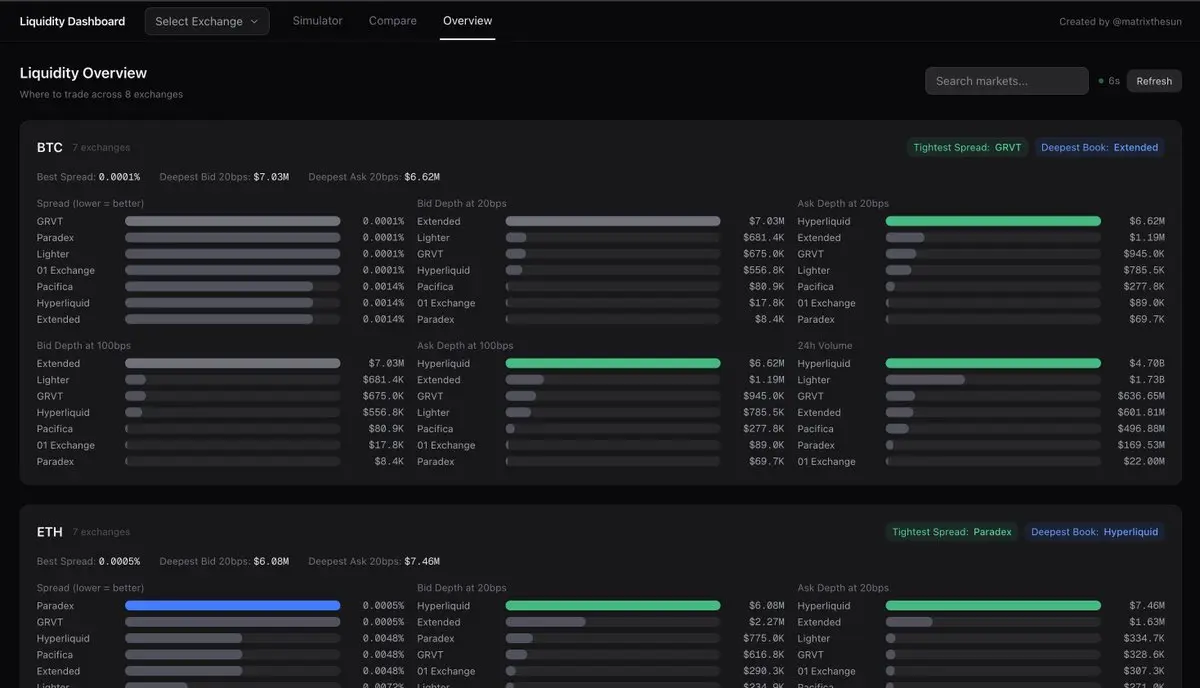Screen dimensions: 1200x688
Task: Click green Hyperliquid bar in BTC Ask Depth at 100bps
Action: click(x=612, y=363)
